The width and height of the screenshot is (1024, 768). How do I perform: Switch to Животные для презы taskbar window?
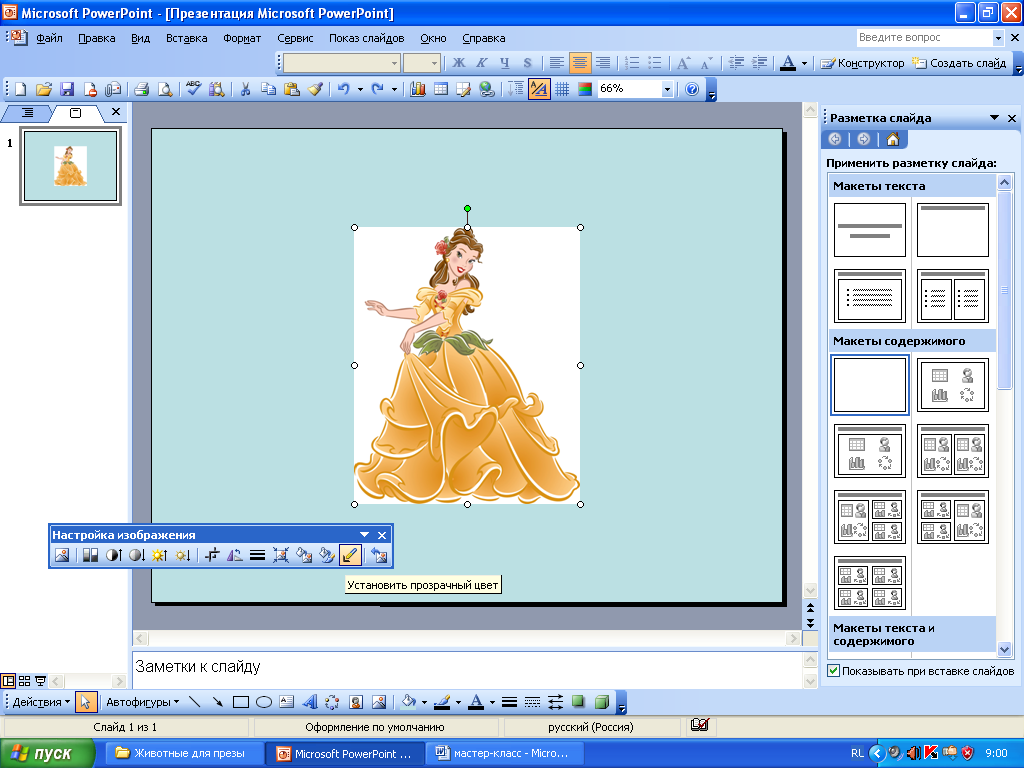coord(185,753)
